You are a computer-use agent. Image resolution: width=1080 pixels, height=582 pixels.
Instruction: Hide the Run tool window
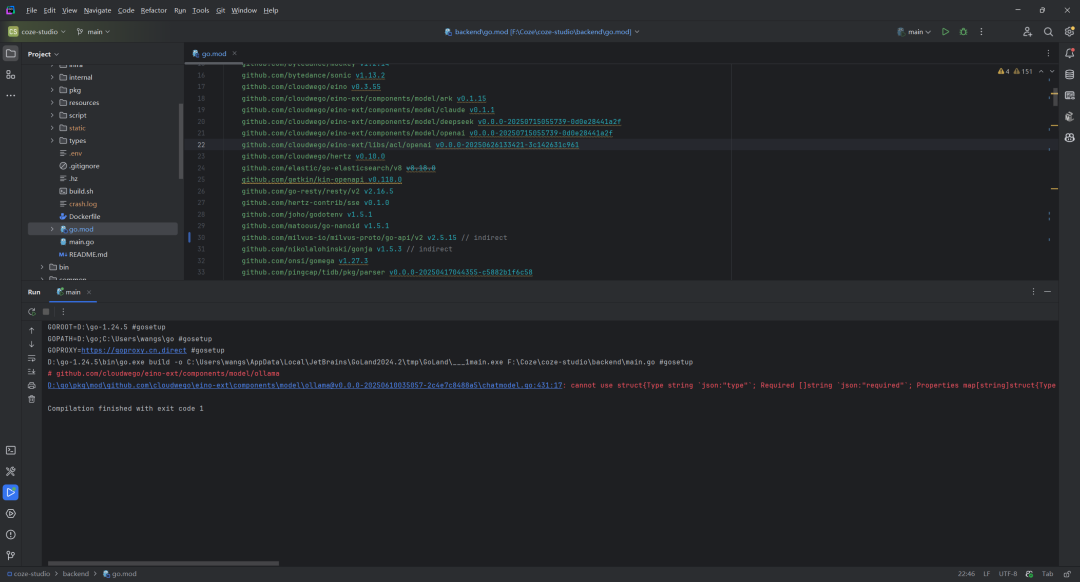(1048, 292)
